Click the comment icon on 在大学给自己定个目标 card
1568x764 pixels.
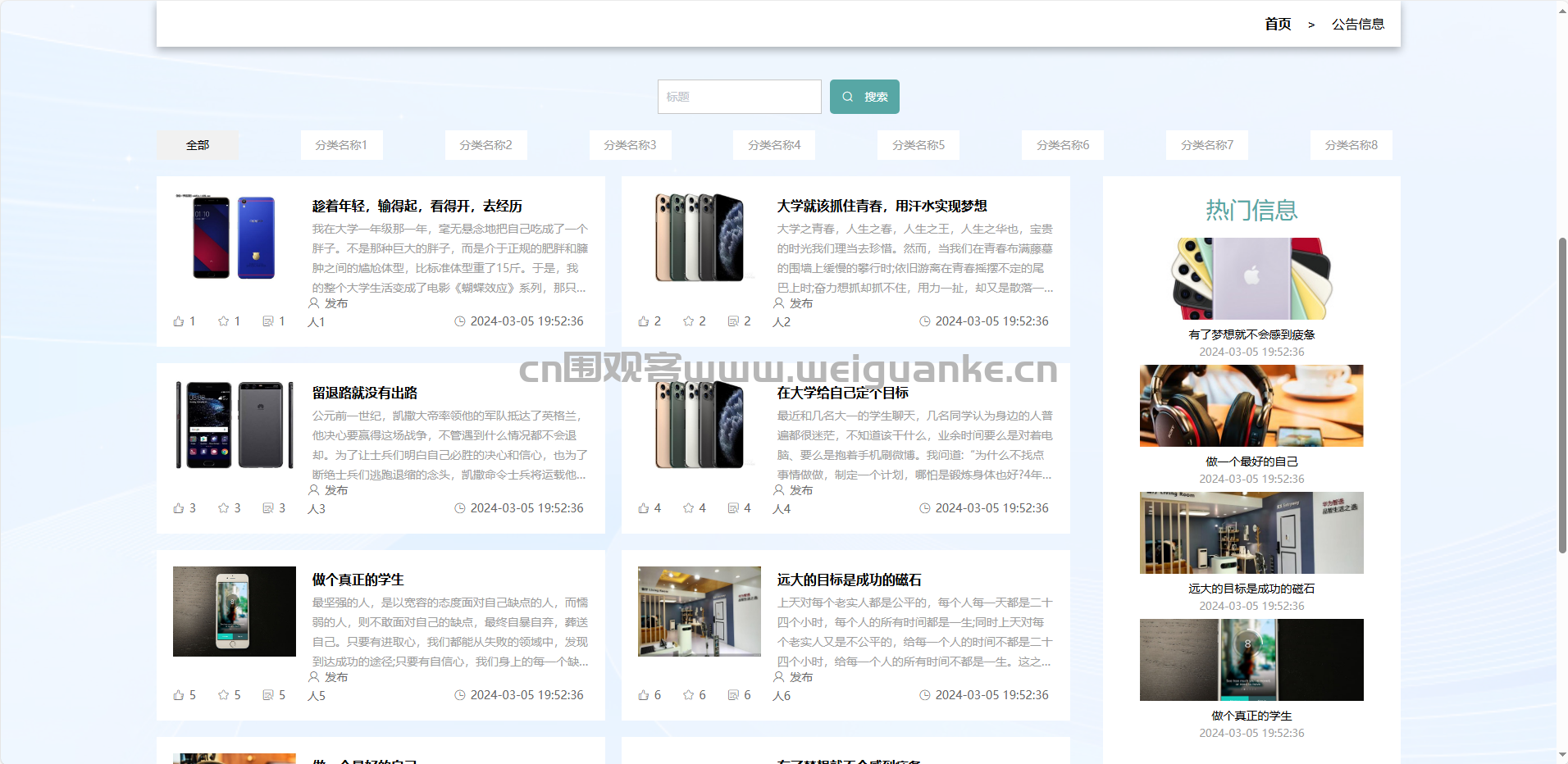[733, 508]
